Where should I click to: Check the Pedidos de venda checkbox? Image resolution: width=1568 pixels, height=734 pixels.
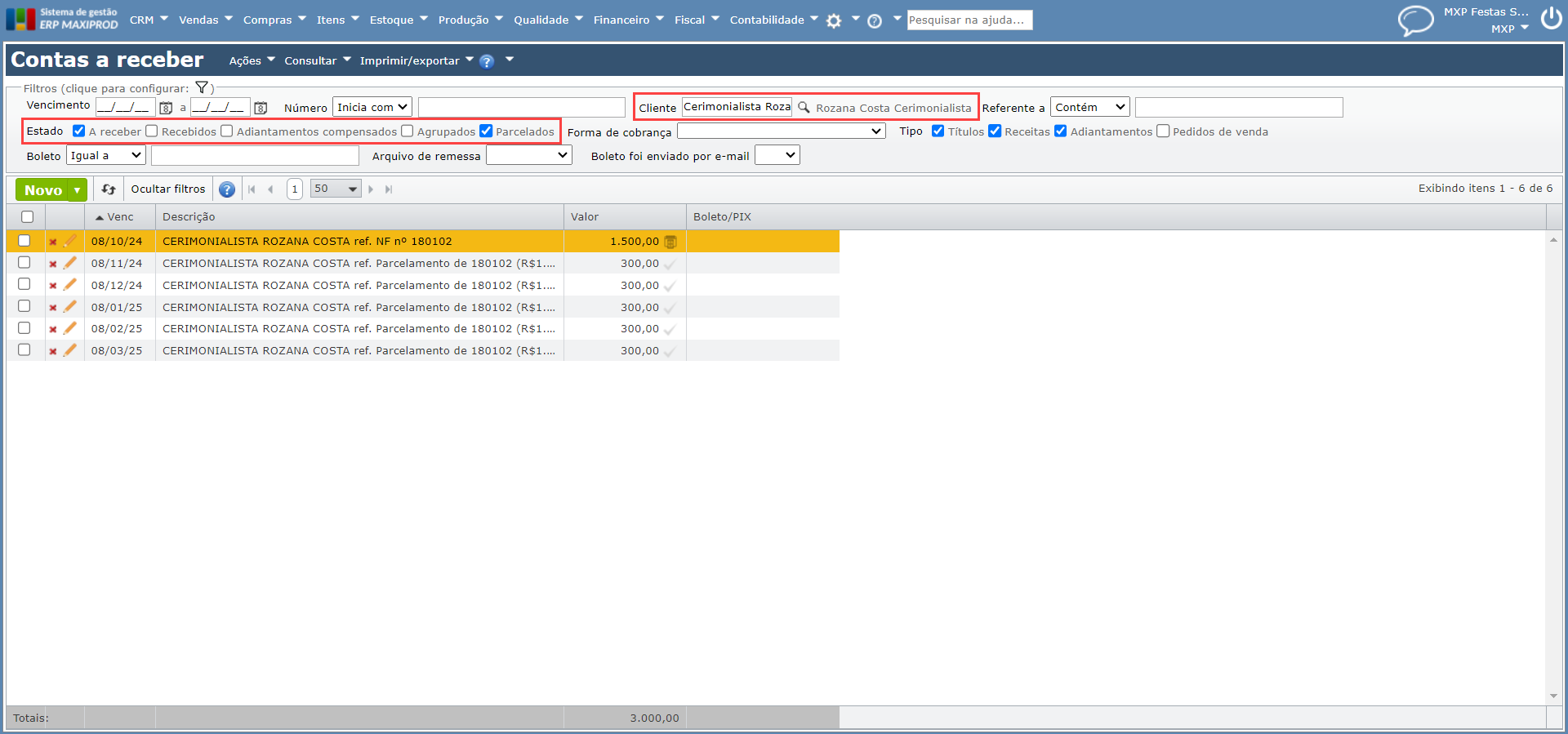[x=1163, y=131]
